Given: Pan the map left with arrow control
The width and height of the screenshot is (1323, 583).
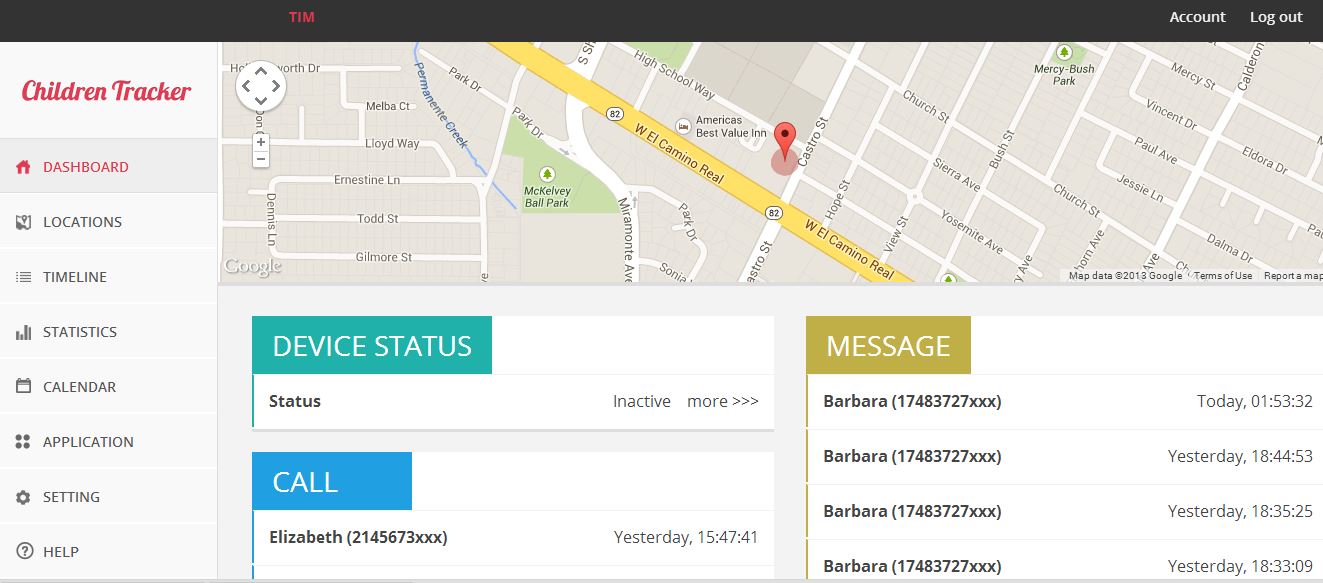Looking at the screenshot, I should point(246,86).
